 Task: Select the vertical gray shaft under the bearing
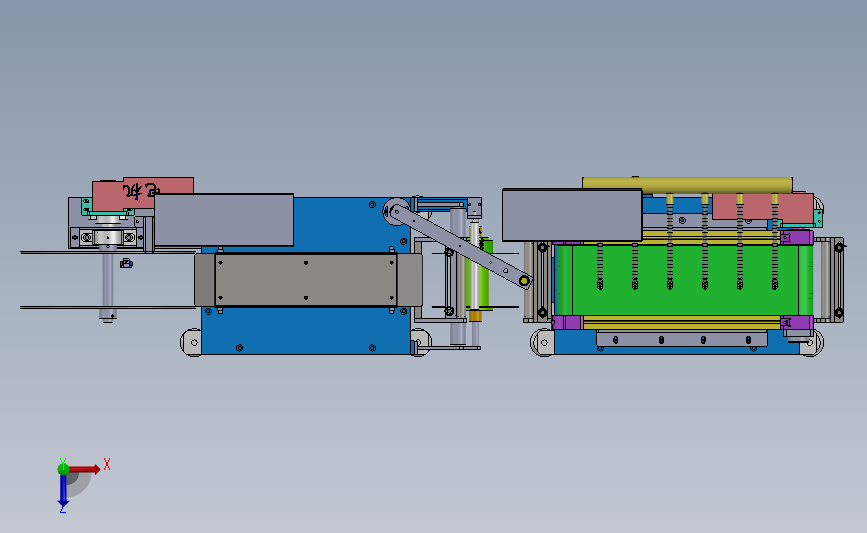tap(108, 284)
